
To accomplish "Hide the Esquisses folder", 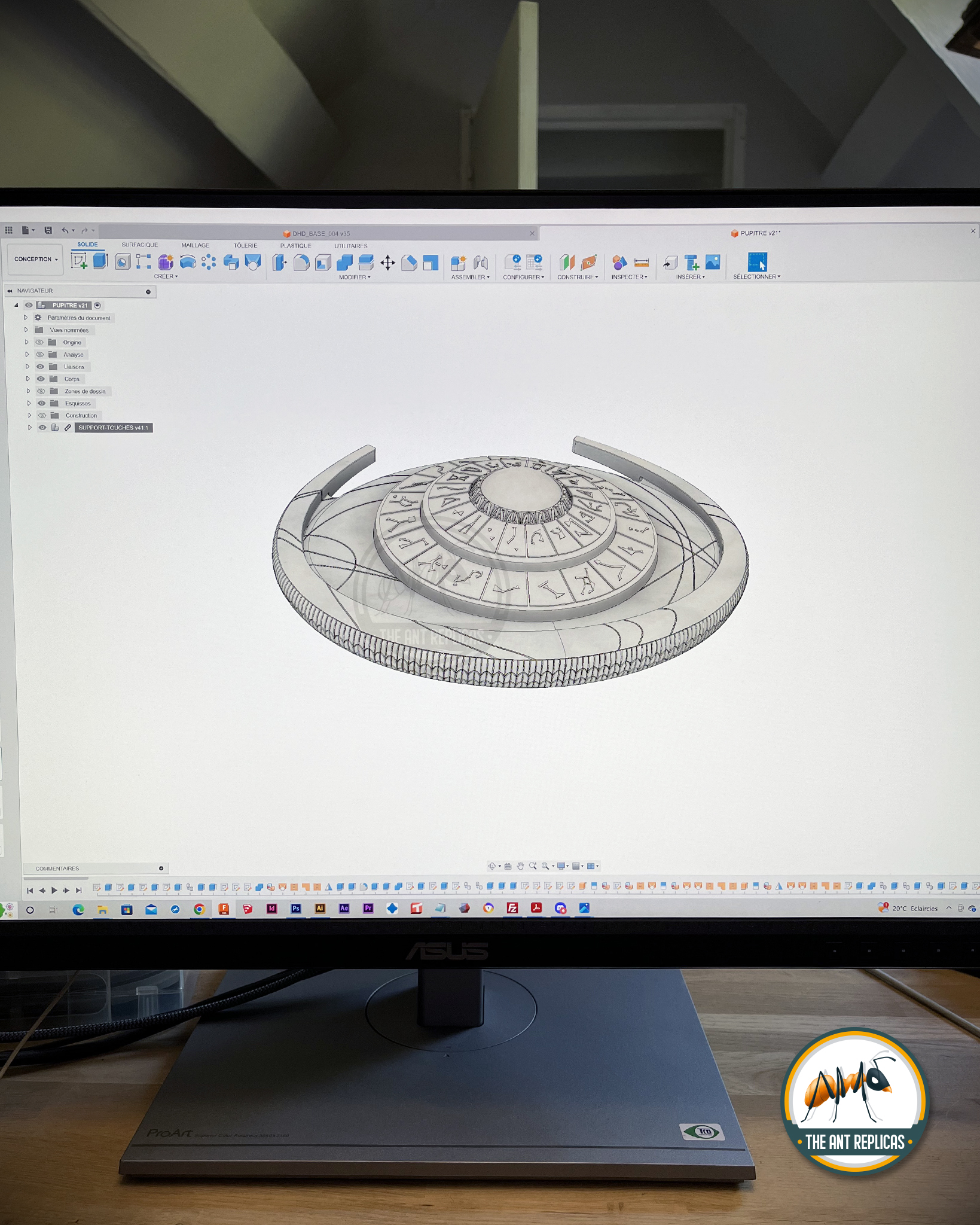I will click(41, 403).
